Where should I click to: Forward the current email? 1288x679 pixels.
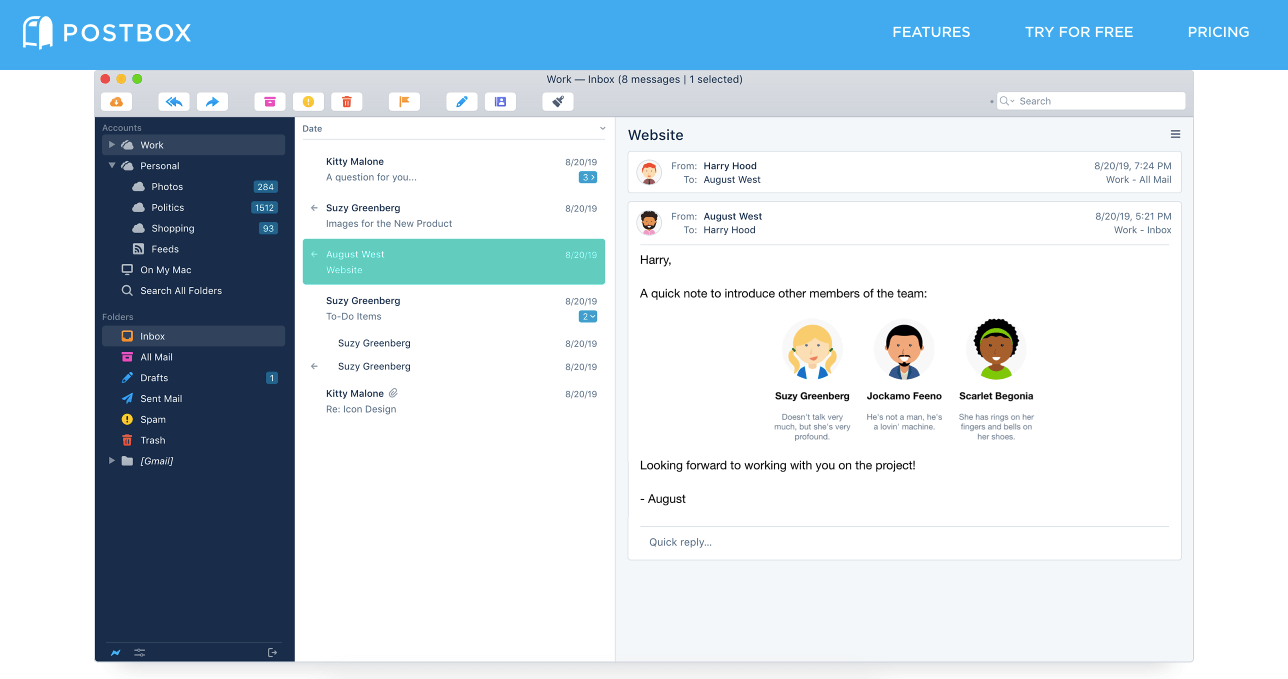[212, 101]
